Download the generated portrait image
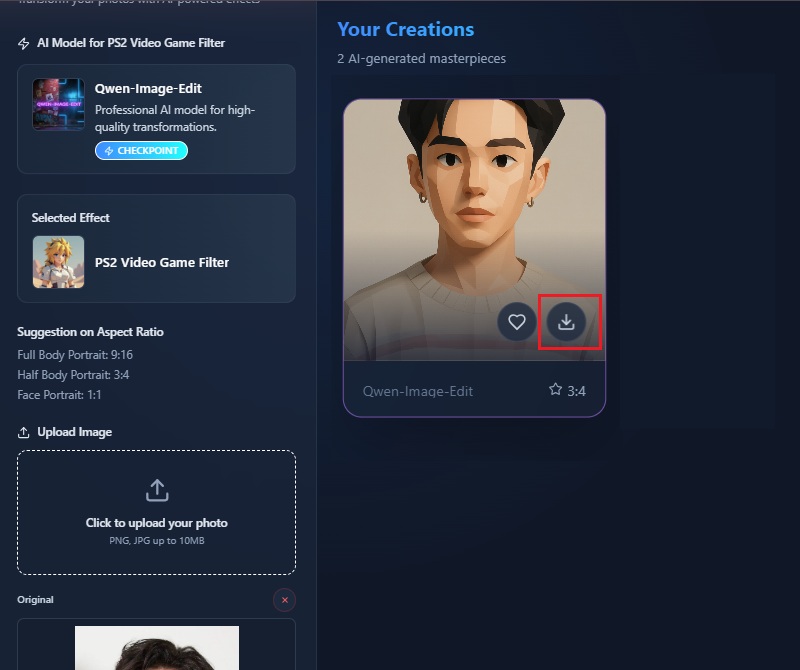This screenshot has height=670, width=800. point(566,322)
